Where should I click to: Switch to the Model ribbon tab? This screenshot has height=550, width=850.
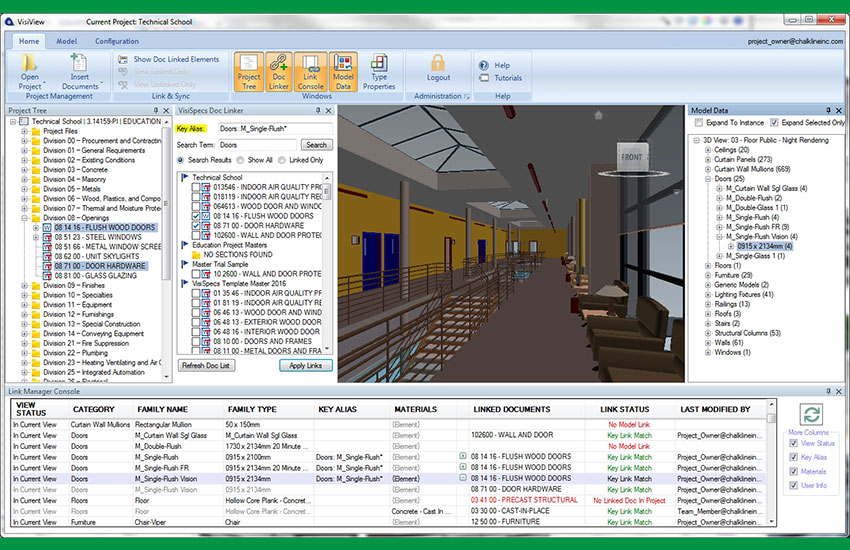(x=67, y=41)
